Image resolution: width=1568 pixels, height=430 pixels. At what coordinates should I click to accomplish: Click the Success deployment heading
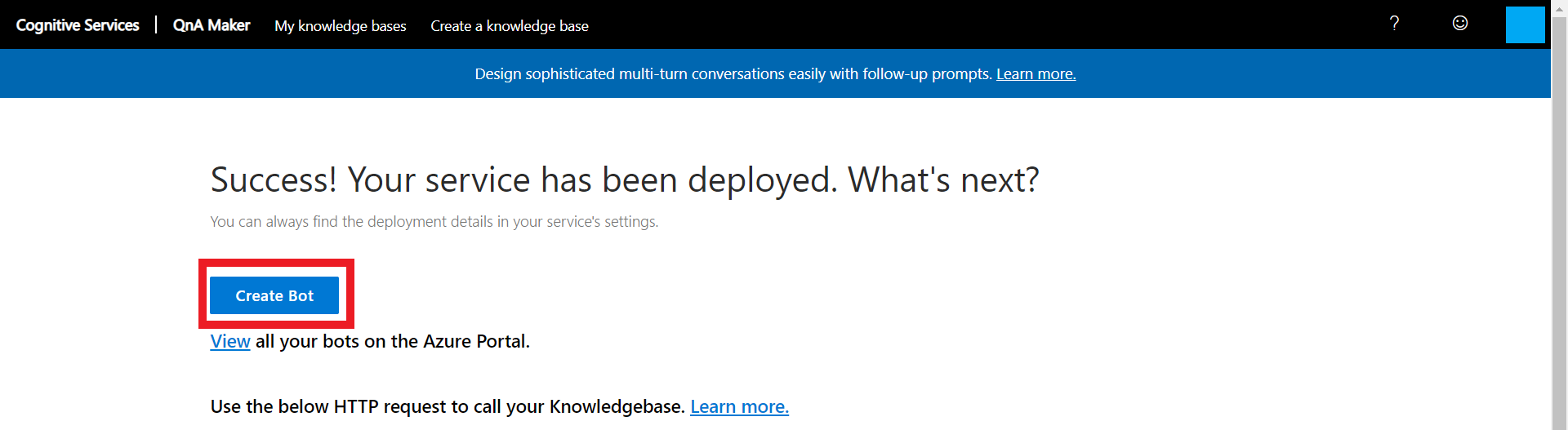point(624,180)
